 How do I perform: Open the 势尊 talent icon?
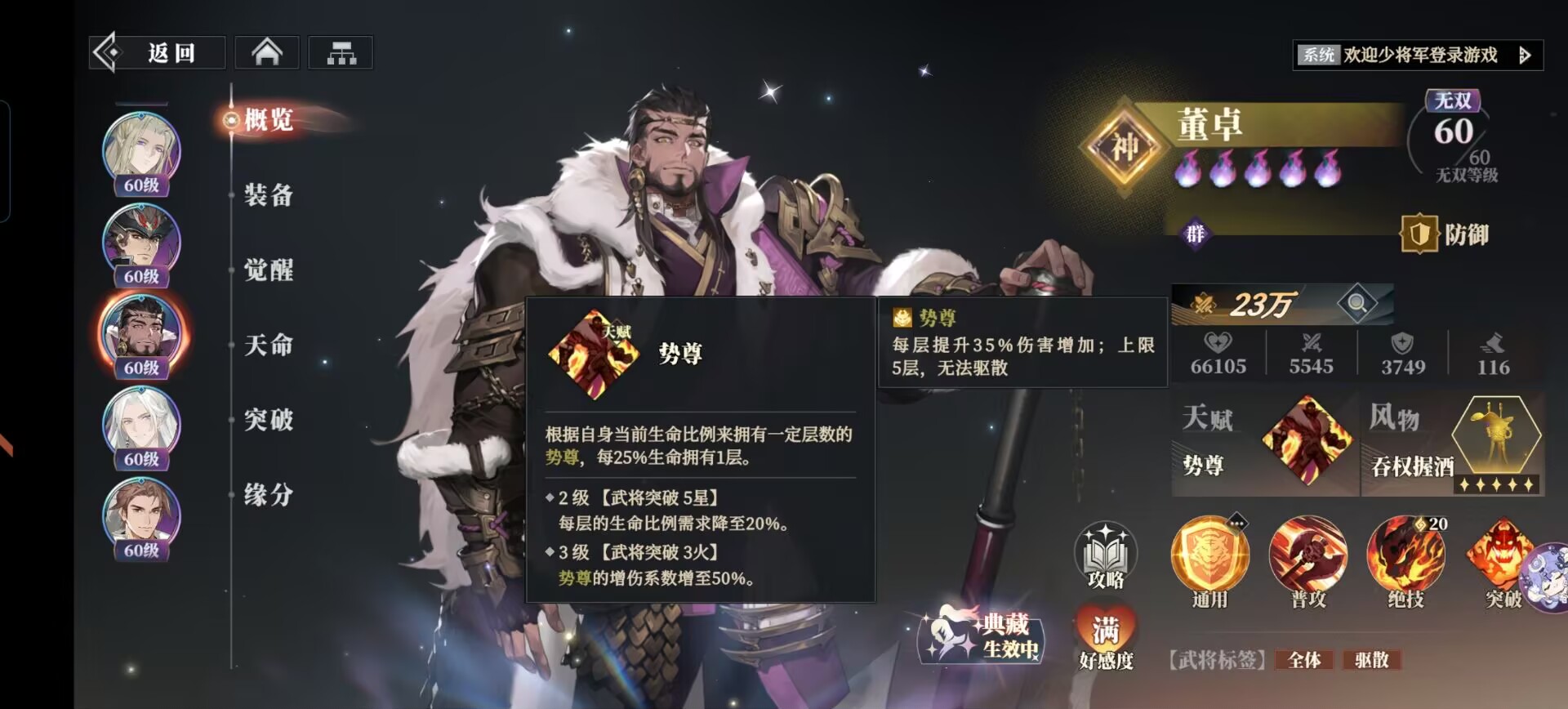(x=1306, y=441)
